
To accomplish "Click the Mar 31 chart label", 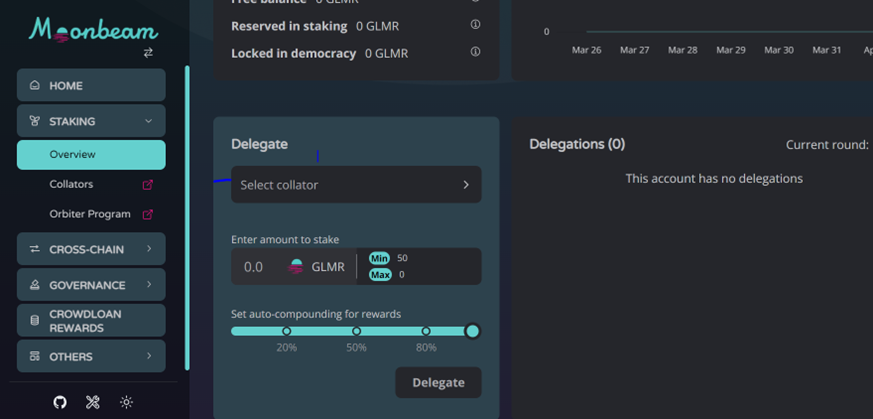I will click(827, 50).
